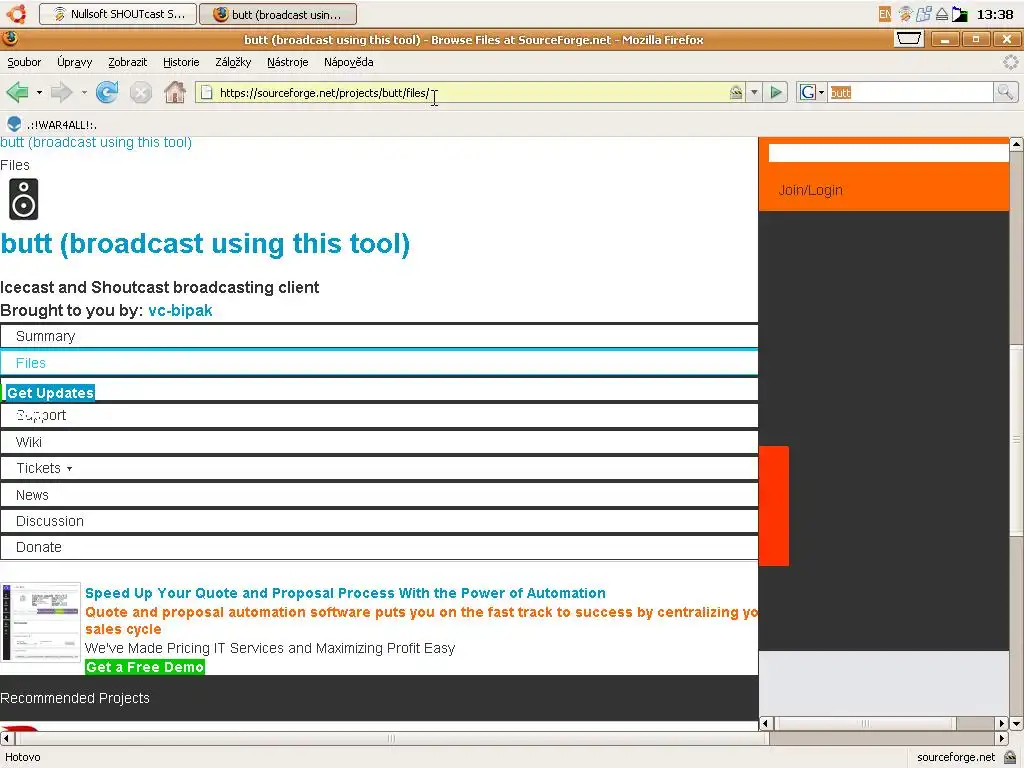Click sourceforge.net in the status bar
The width and height of the screenshot is (1024, 768).
click(955, 757)
